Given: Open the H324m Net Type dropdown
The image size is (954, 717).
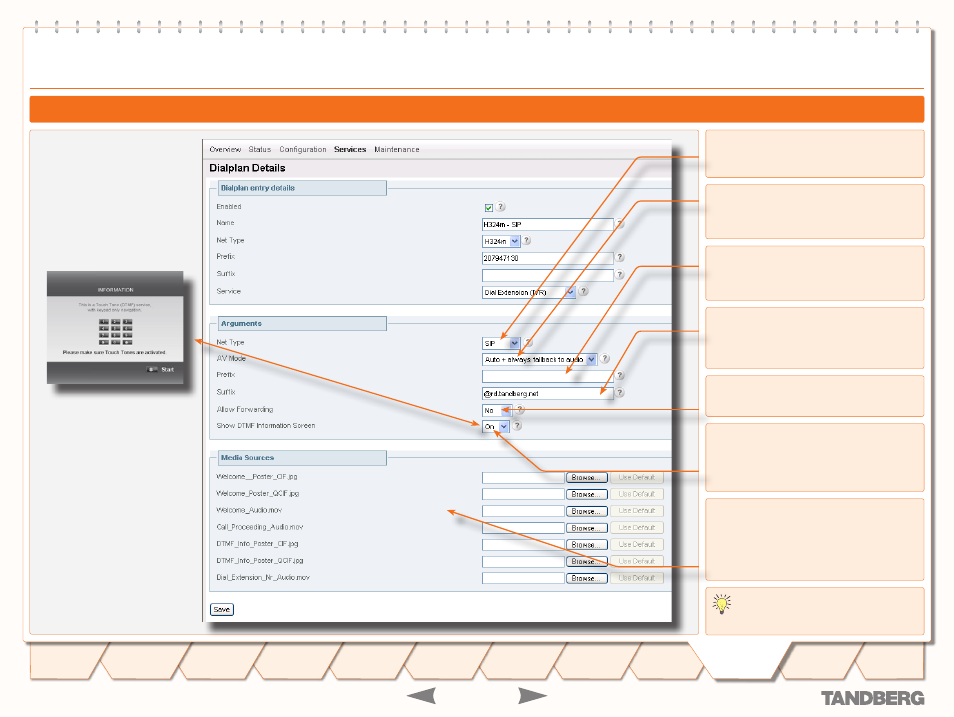Looking at the screenshot, I should coord(501,242).
